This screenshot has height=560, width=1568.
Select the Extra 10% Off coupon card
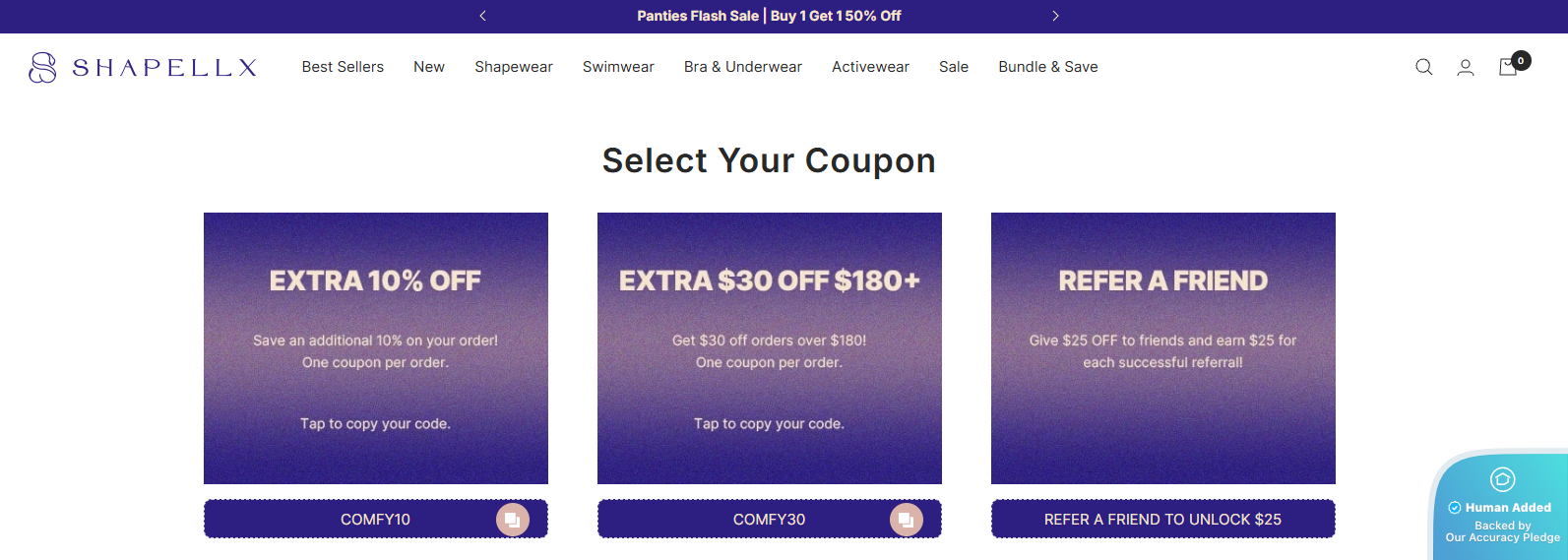click(x=376, y=348)
